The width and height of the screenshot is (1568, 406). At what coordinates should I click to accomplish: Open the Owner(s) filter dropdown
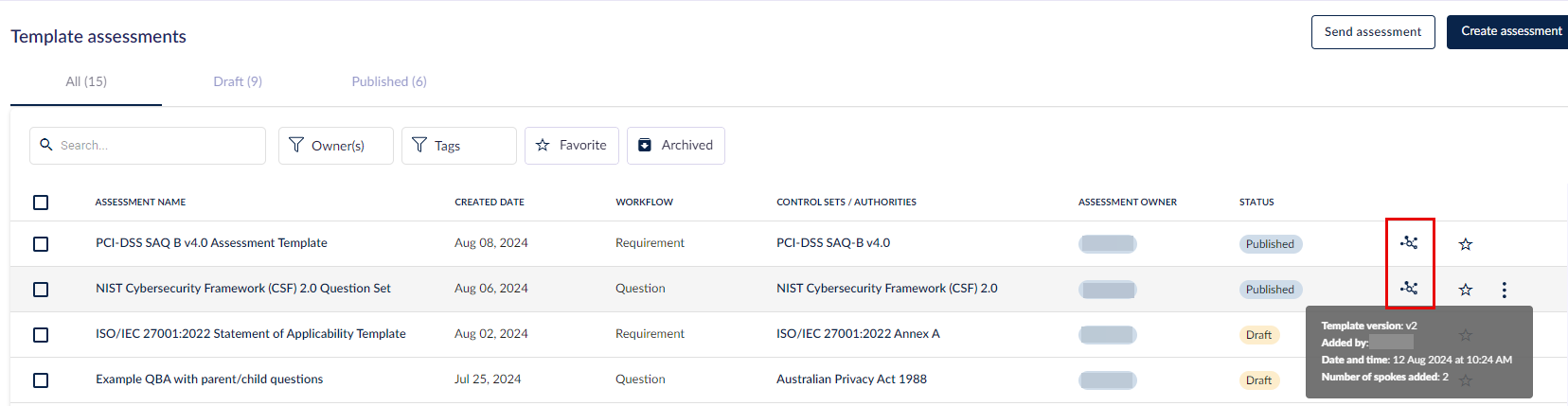coord(335,146)
